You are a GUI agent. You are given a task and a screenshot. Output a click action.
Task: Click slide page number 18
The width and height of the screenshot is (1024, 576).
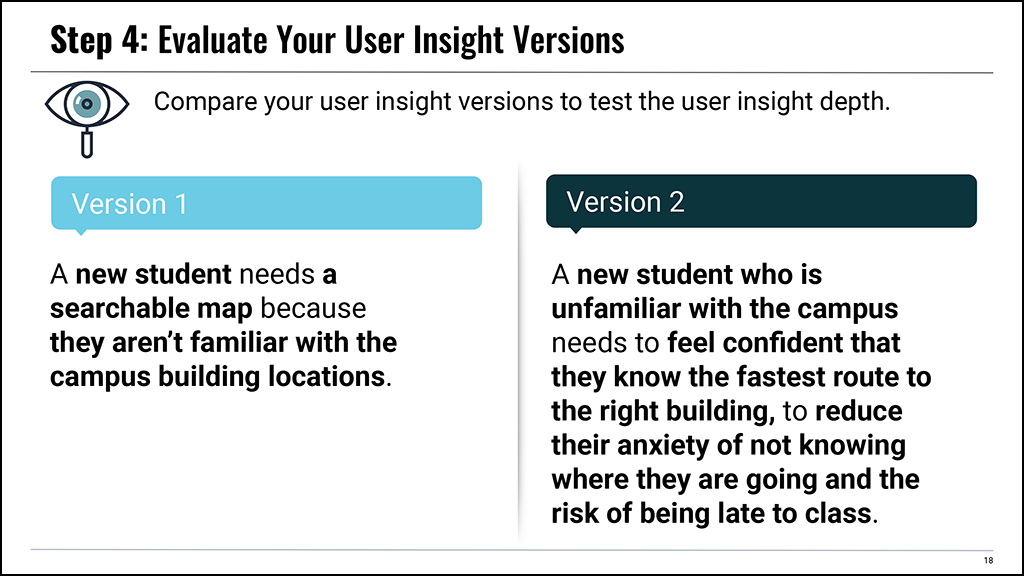point(988,560)
